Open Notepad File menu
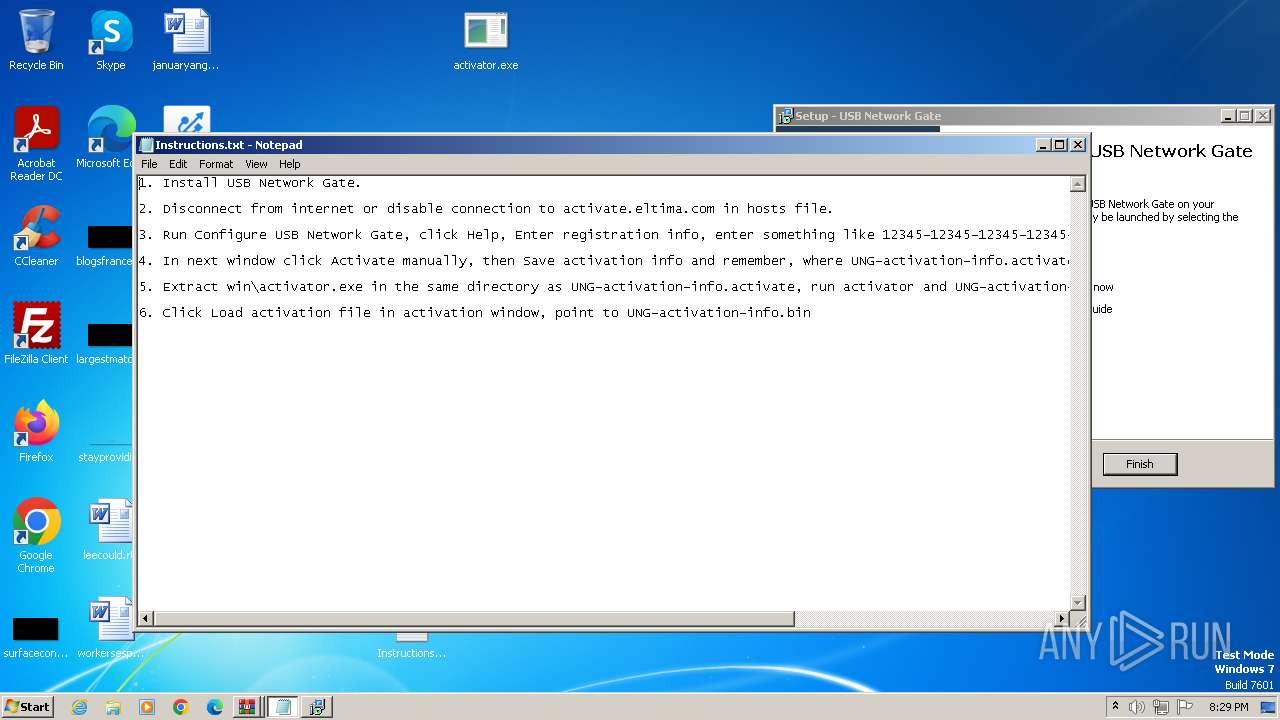 point(149,164)
